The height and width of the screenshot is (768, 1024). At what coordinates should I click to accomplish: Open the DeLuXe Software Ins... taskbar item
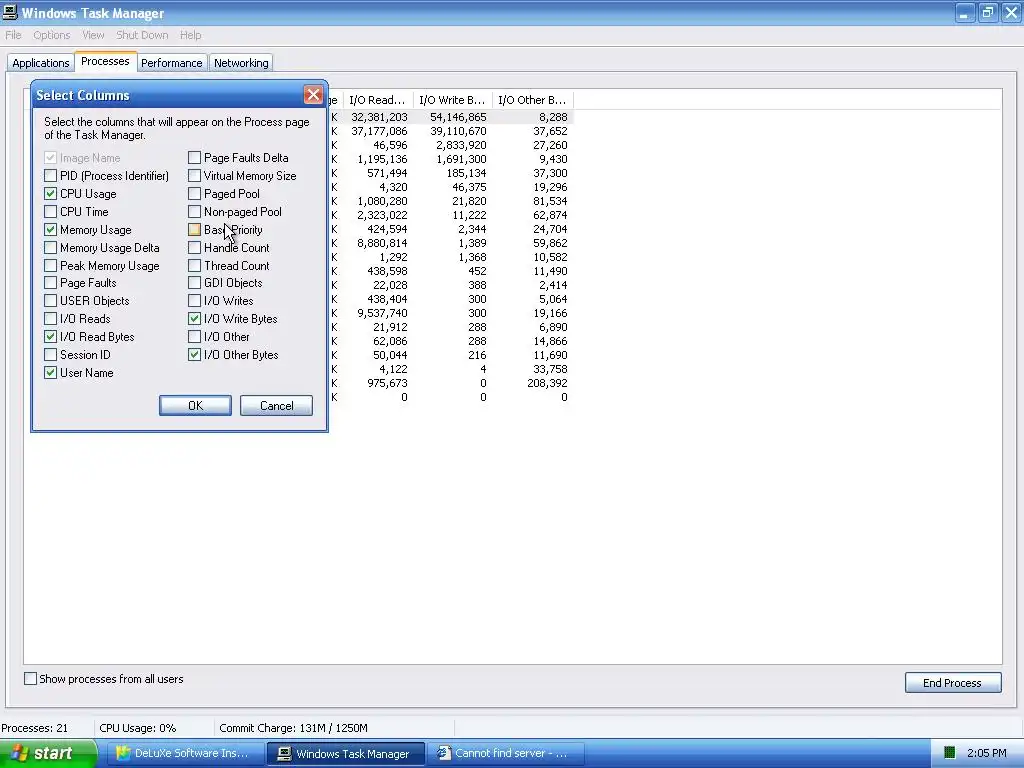tap(184, 753)
